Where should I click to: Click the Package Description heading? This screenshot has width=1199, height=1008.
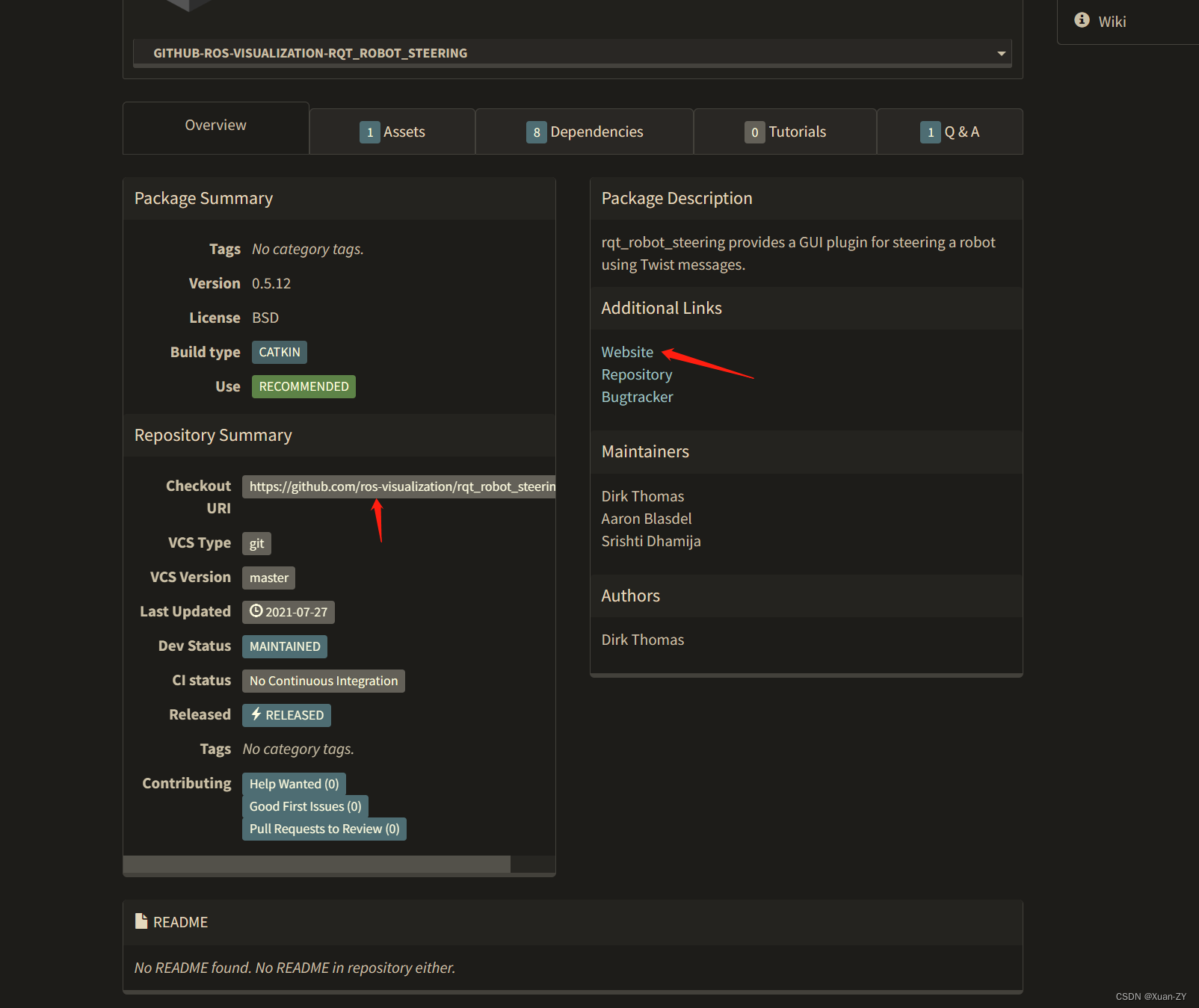coord(677,198)
